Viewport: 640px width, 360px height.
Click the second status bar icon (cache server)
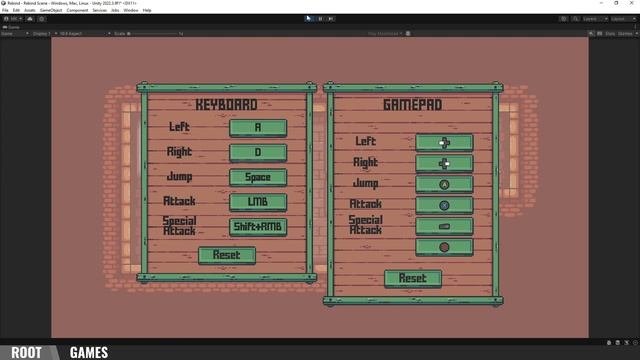click(x=618, y=343)
